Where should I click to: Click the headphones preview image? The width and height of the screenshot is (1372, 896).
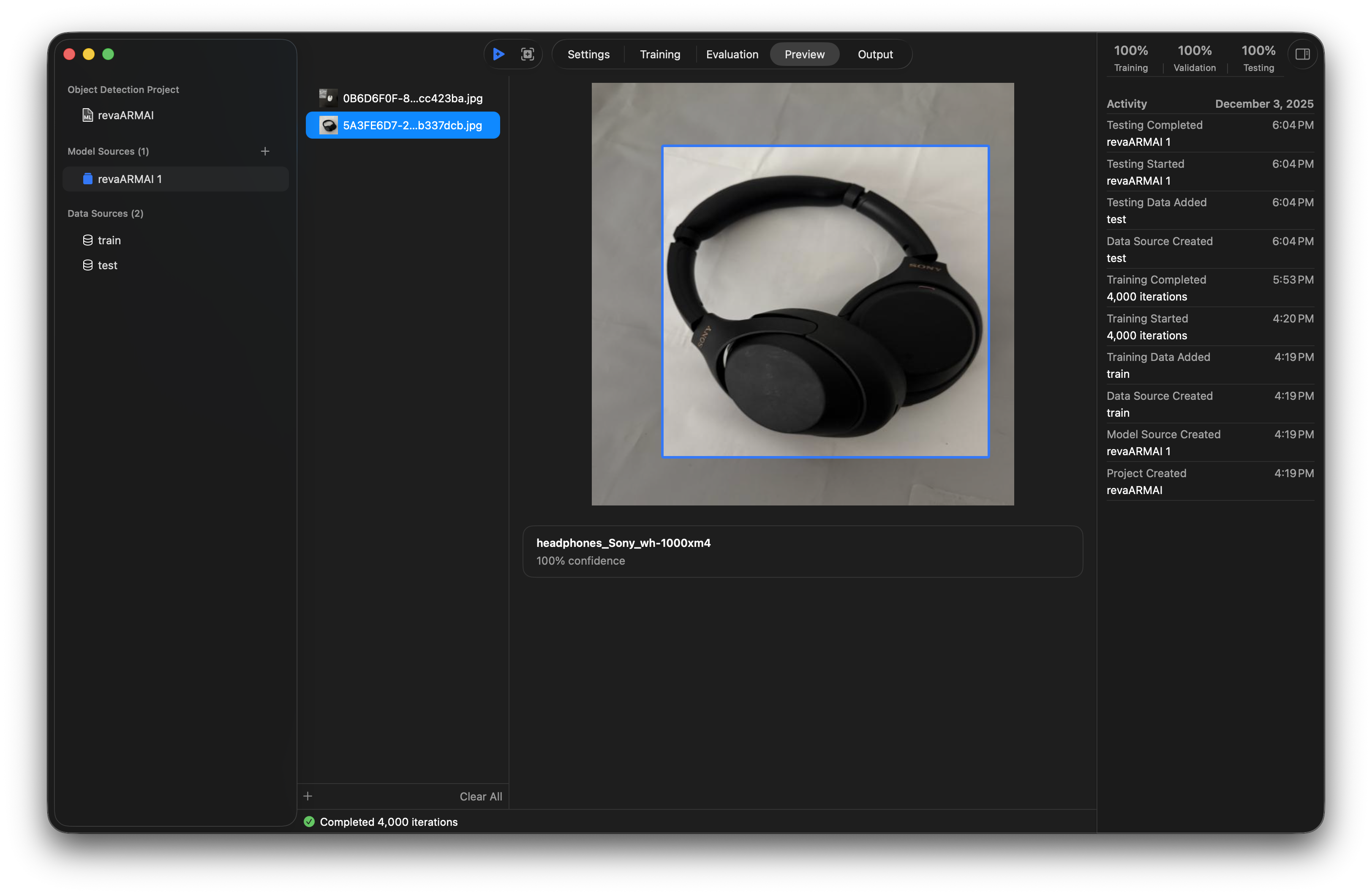coord(803,294)
